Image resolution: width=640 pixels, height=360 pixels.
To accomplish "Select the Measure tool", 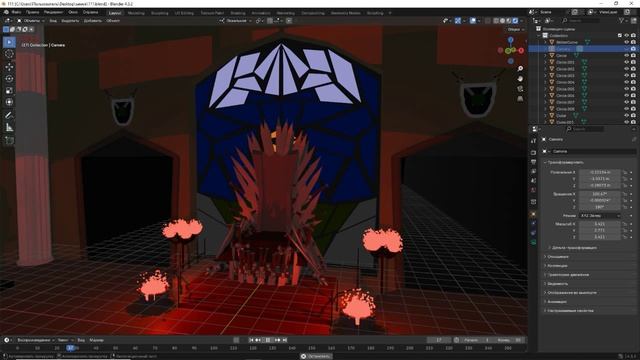I will [x=9, y=128].
